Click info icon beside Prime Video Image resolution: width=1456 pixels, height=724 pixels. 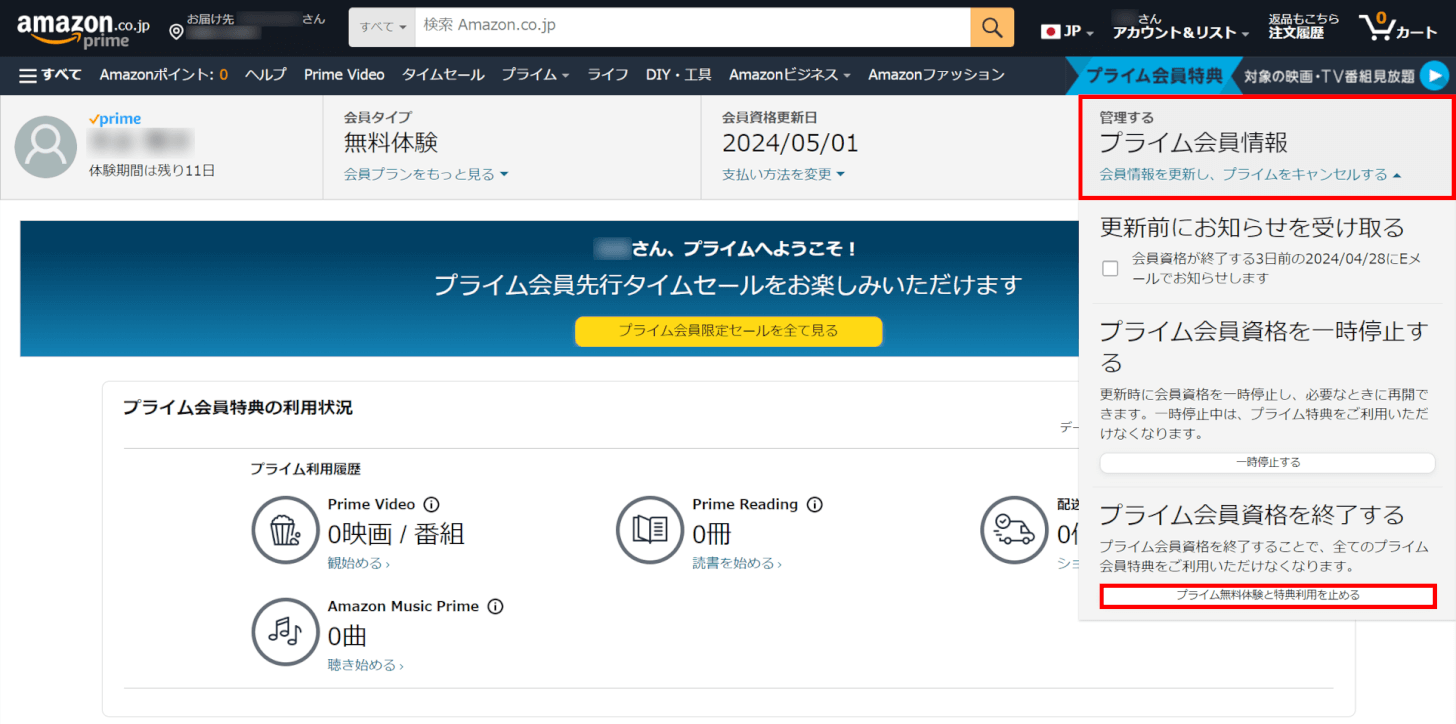(x=431, y=505)
